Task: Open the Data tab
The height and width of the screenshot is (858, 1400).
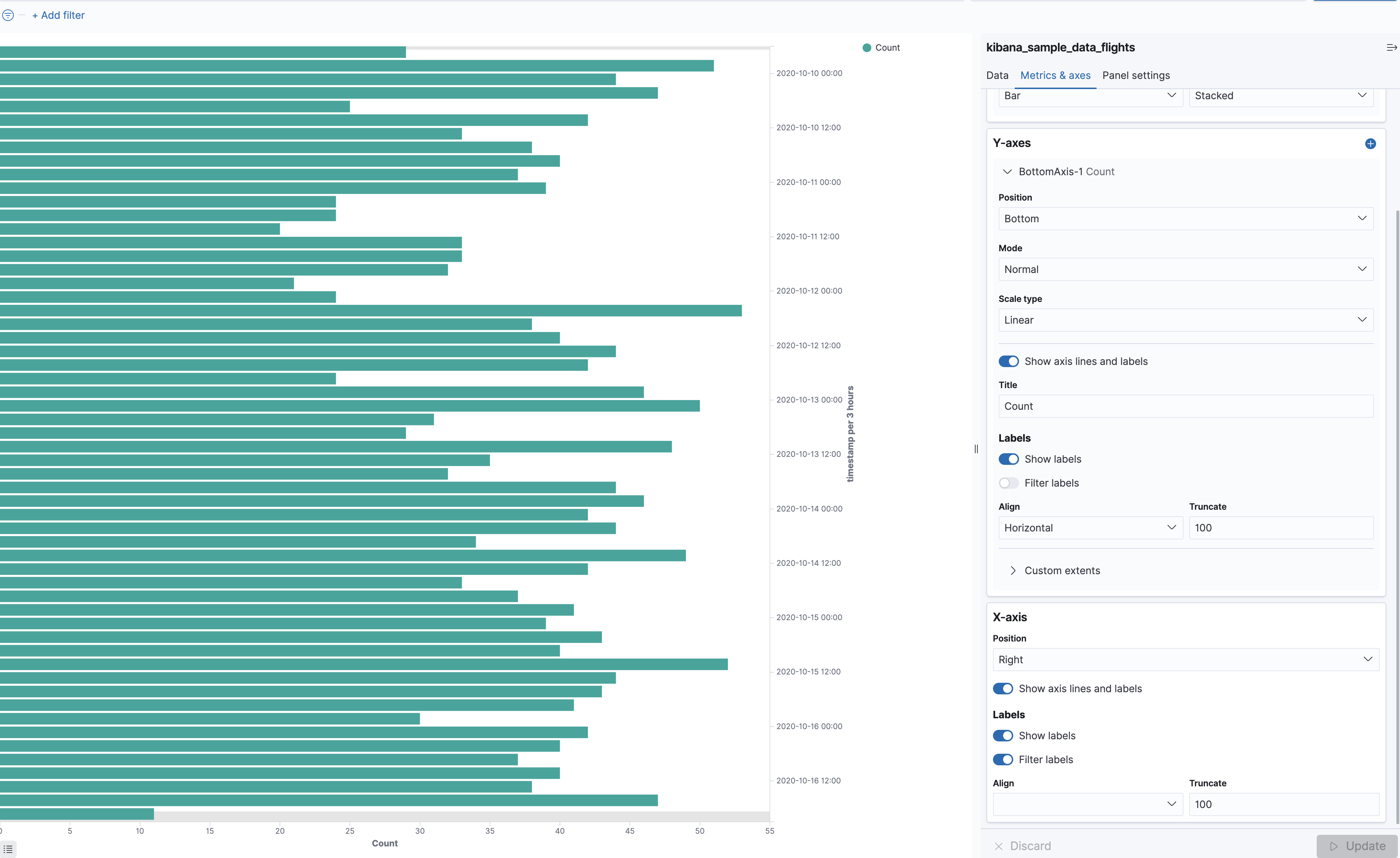Action: point(997,75)
